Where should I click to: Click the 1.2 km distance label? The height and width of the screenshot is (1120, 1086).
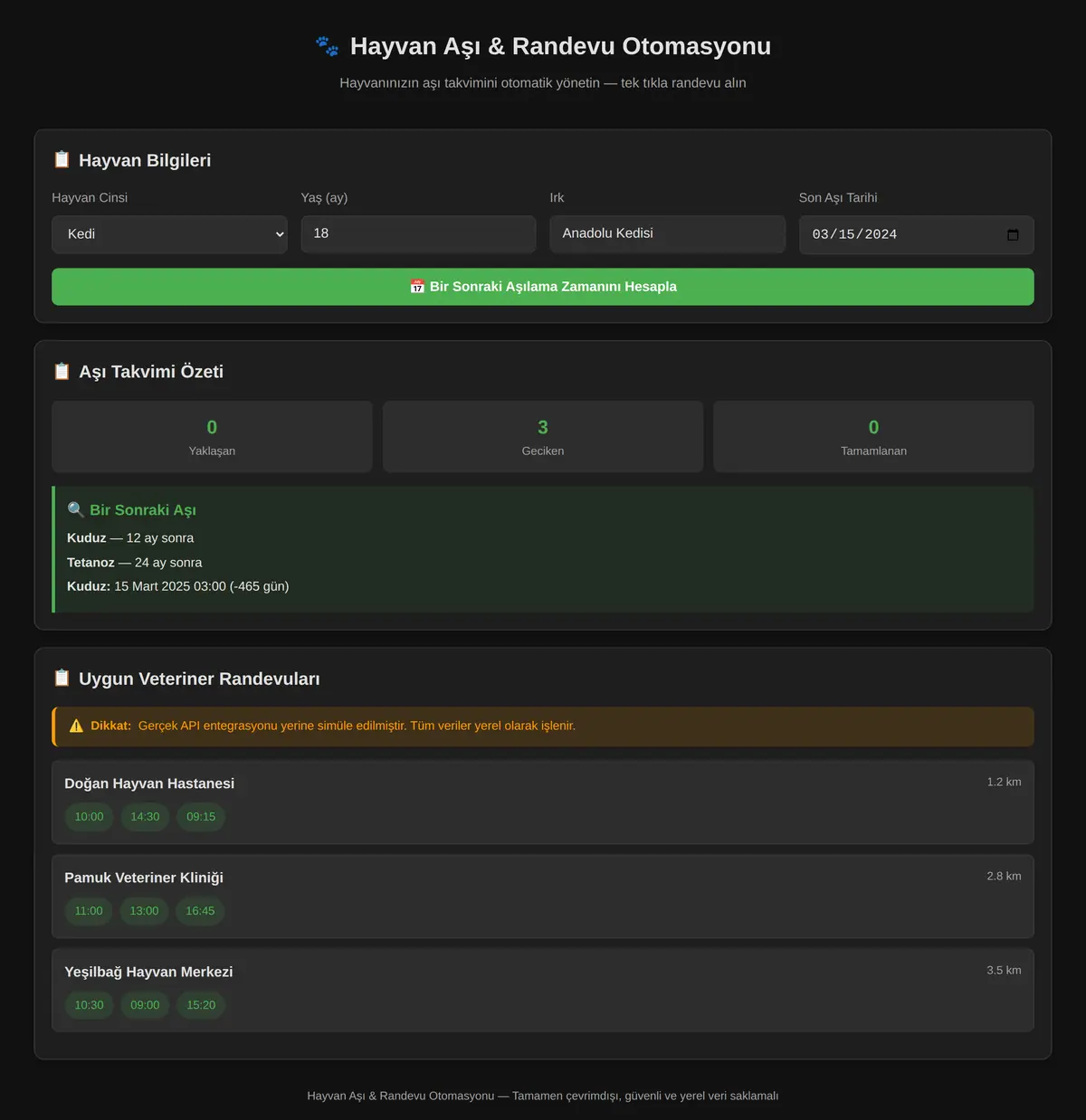pos(1004,782)
